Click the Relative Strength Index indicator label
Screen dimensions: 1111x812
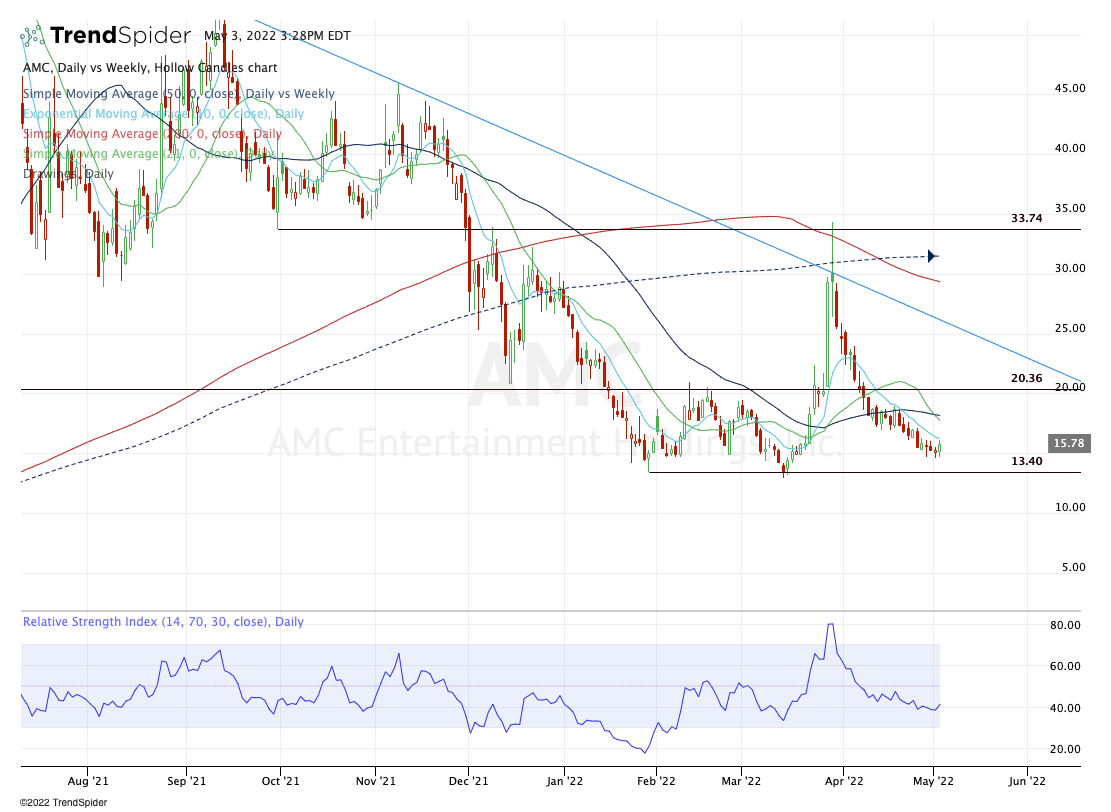(x=163, y=621)
